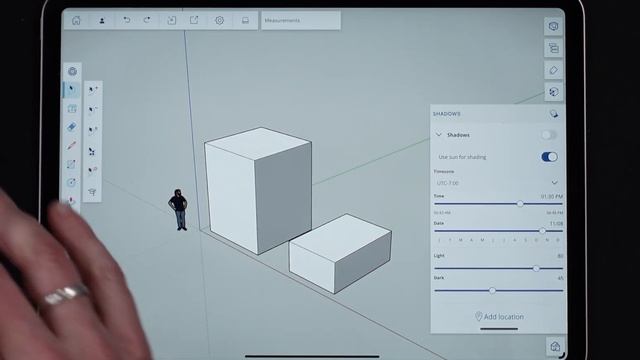This screenshot has height=360, width=640.
Task: Choose toggle-selection arrow option
Action: point(93,130)
